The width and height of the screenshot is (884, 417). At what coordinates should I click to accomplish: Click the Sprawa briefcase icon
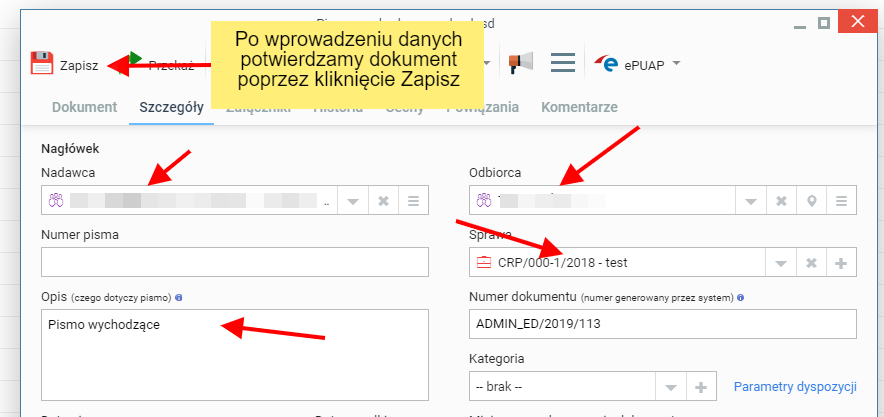point(484,263)
